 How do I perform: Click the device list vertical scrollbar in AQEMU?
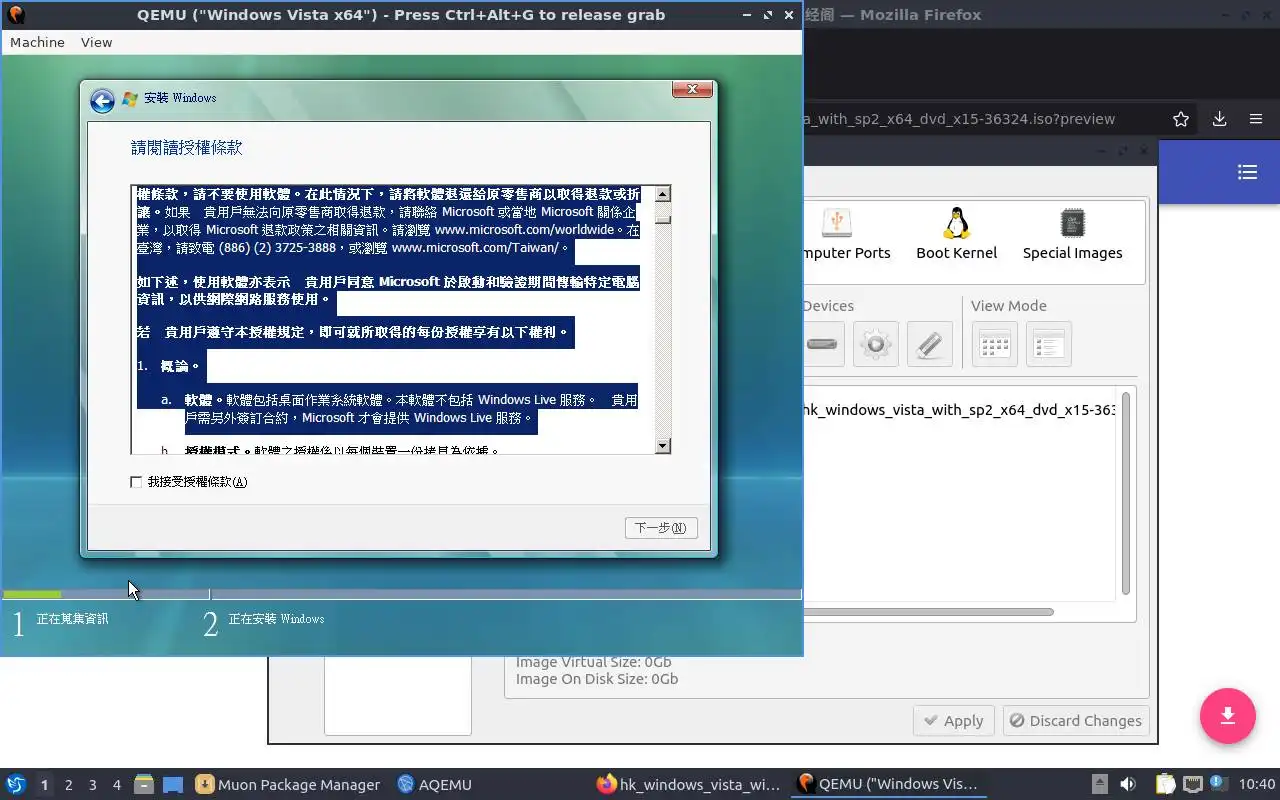[1126, 493]
